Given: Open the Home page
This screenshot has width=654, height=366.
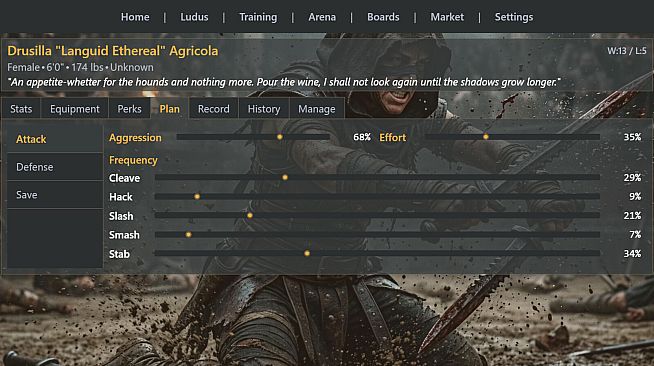Looking at the screenshot, I should tap(135, 17).
